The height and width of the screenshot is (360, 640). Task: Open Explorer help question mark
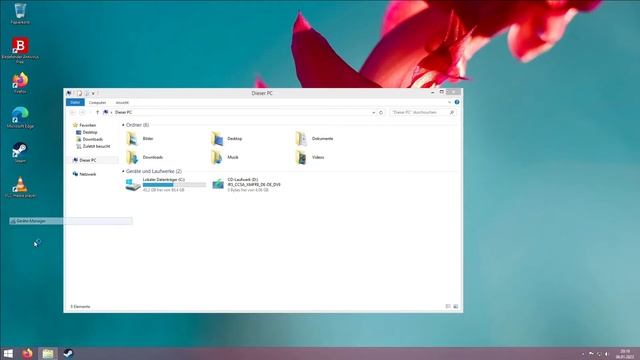pyautogui.click(x=457, y=102)
